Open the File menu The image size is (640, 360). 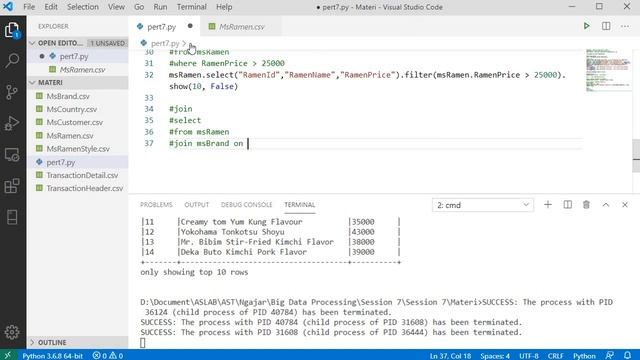29,7
